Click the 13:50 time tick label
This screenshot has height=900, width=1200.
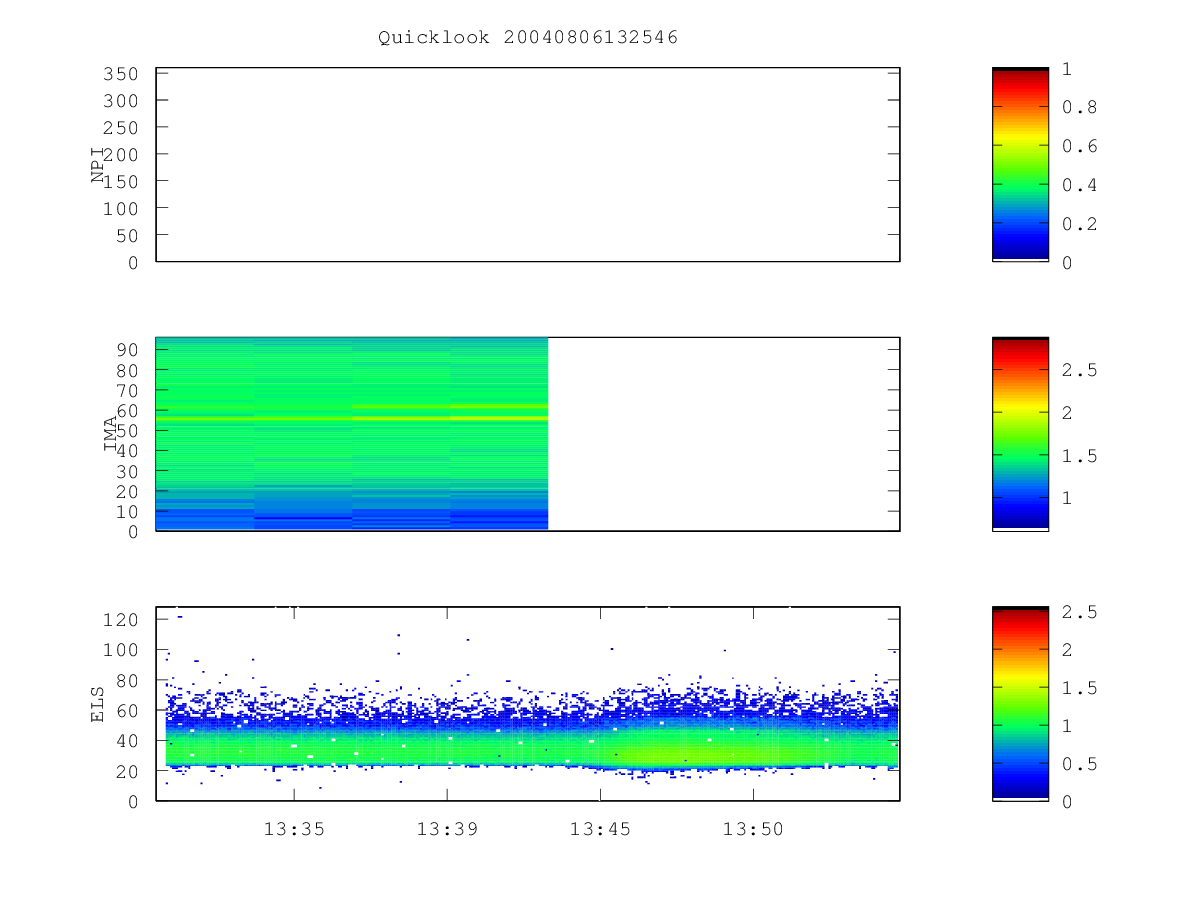coord(752,829)
